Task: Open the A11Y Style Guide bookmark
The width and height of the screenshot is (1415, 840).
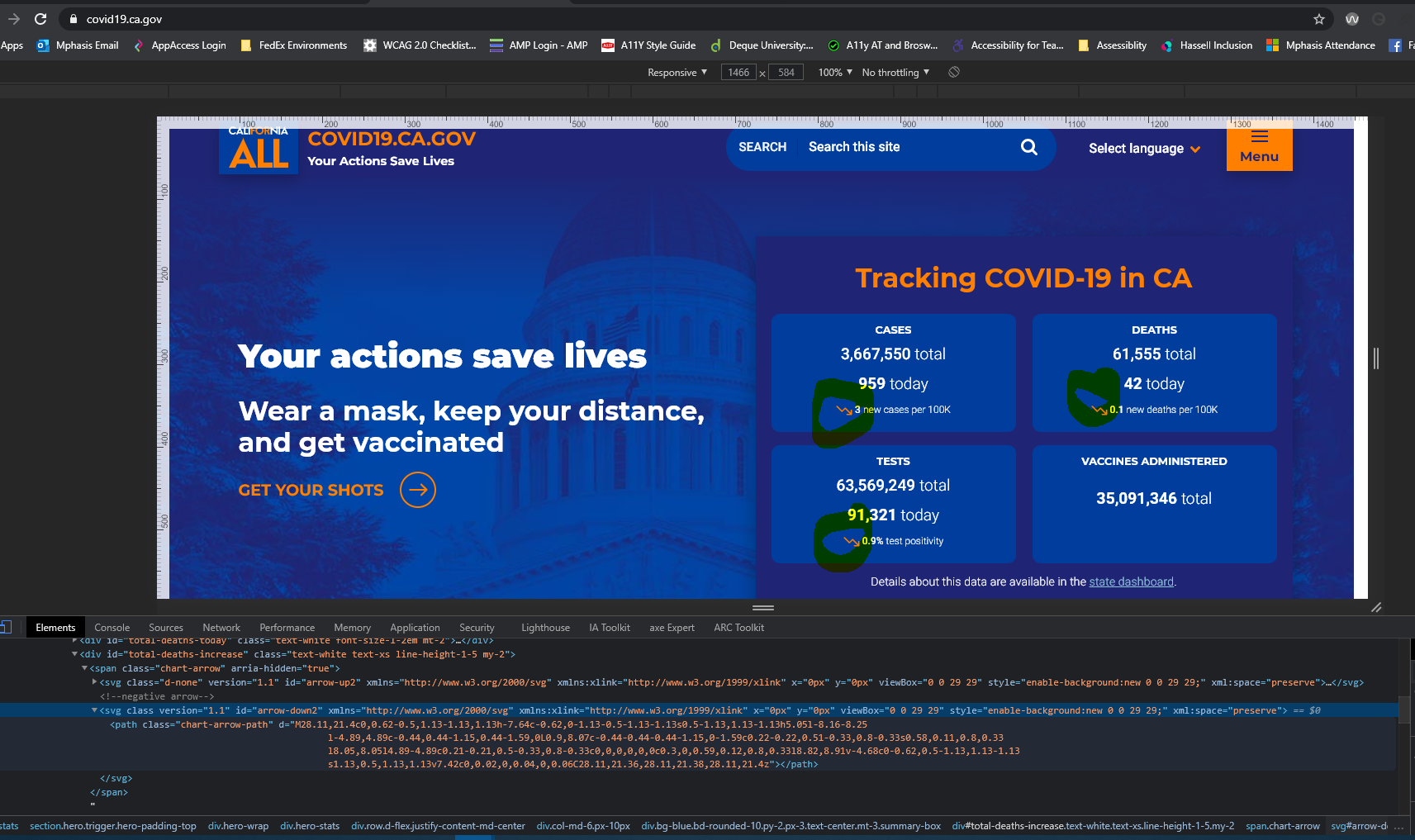Action: (x=648, y=45)
